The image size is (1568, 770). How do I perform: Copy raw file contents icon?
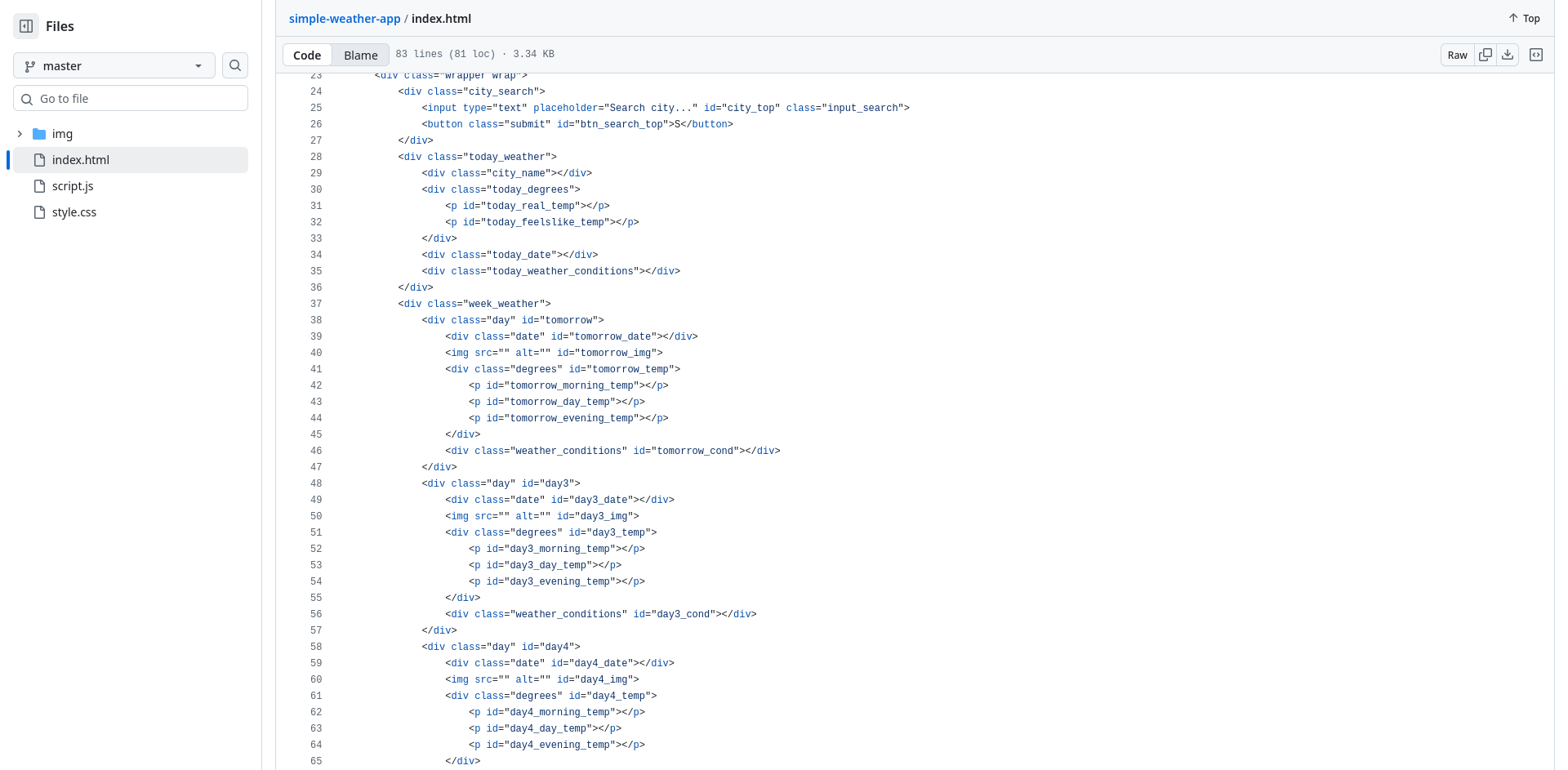tap(1486, 55)
